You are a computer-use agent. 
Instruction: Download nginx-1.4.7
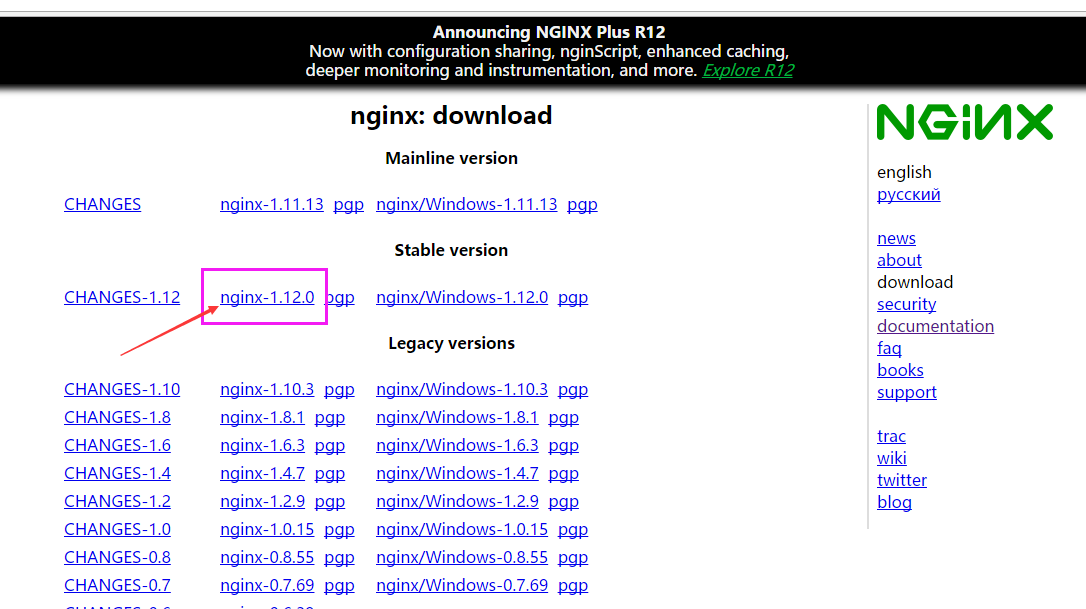point(262,473)
